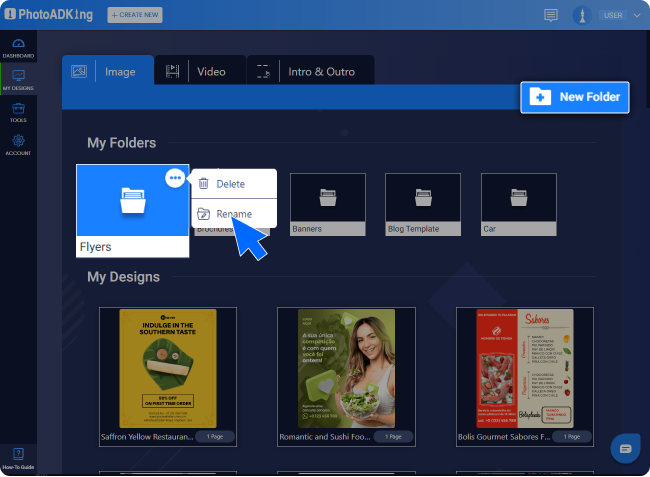Expand the USER dropdown arrow

[x=637, y=15]
